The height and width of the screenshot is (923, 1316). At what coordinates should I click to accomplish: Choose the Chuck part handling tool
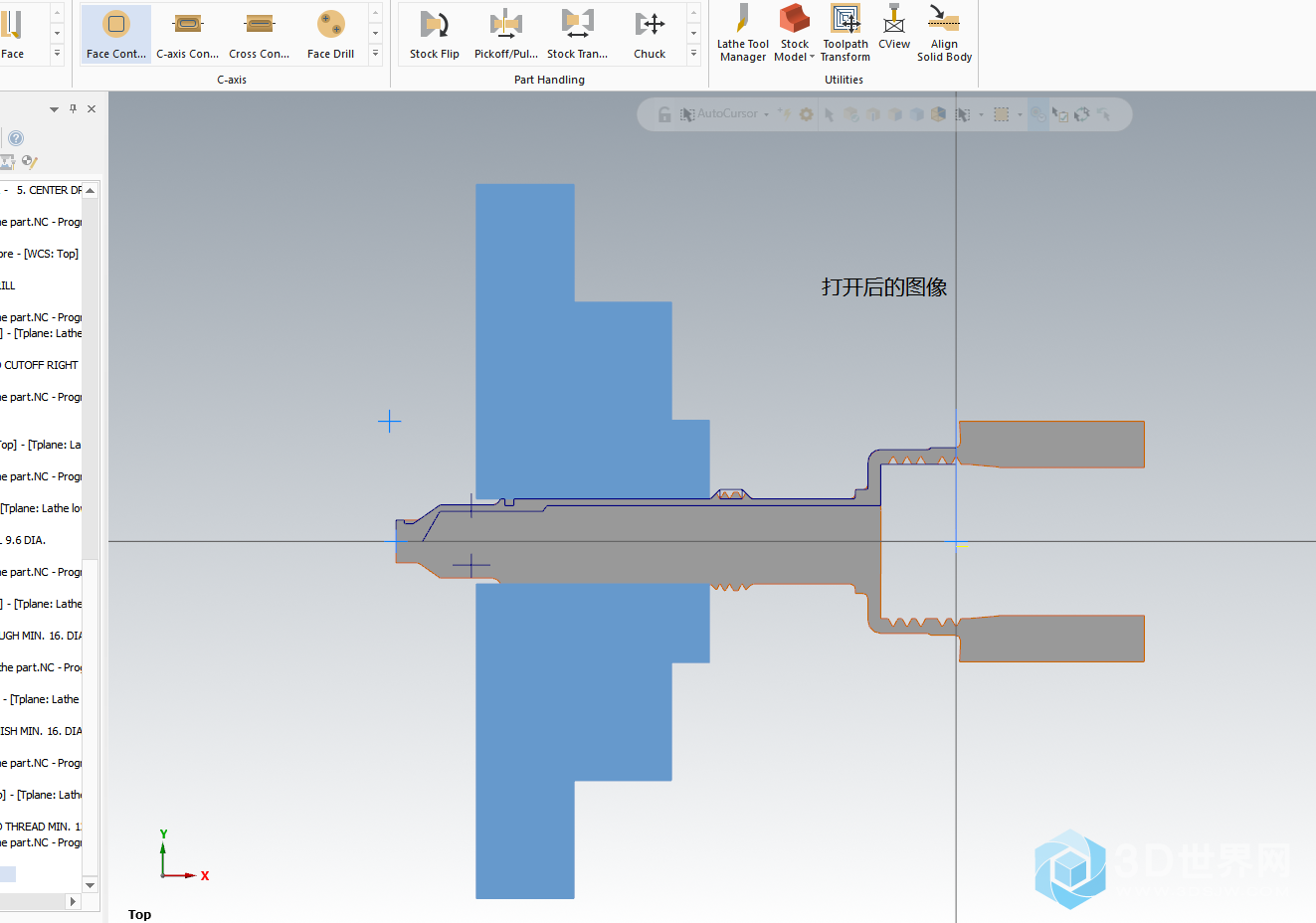pyautogui.click(x=650, y=34)
